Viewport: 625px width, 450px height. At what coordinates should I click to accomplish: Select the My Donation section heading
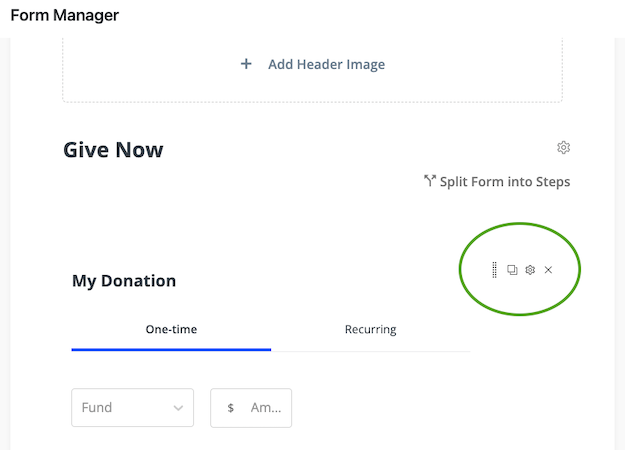124,281
